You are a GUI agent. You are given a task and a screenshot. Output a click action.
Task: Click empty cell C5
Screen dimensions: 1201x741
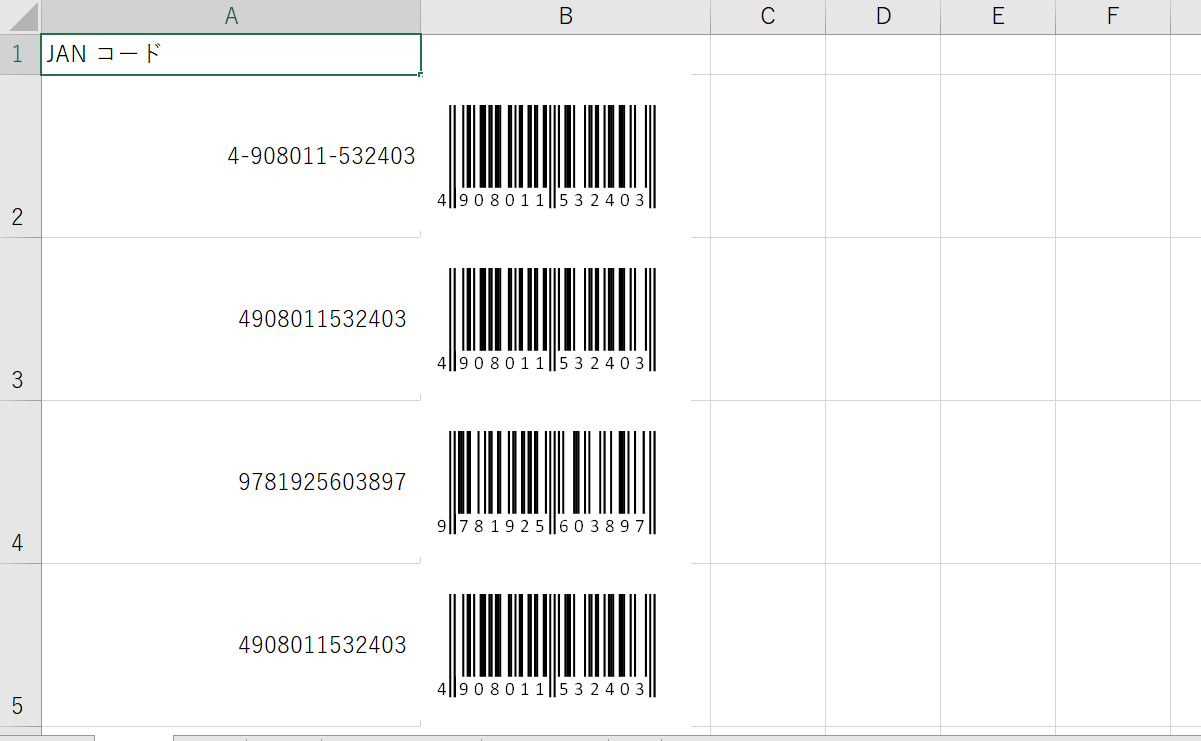tap(768, 645)
